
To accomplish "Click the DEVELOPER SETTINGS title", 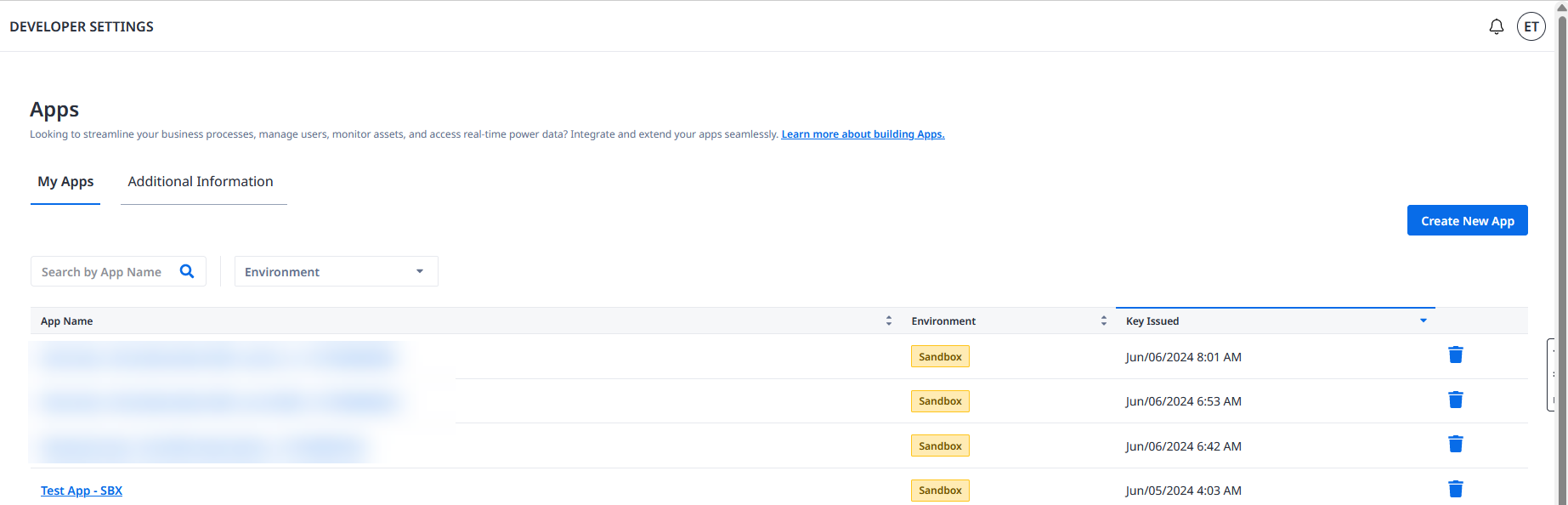I will tap(82, 26).
